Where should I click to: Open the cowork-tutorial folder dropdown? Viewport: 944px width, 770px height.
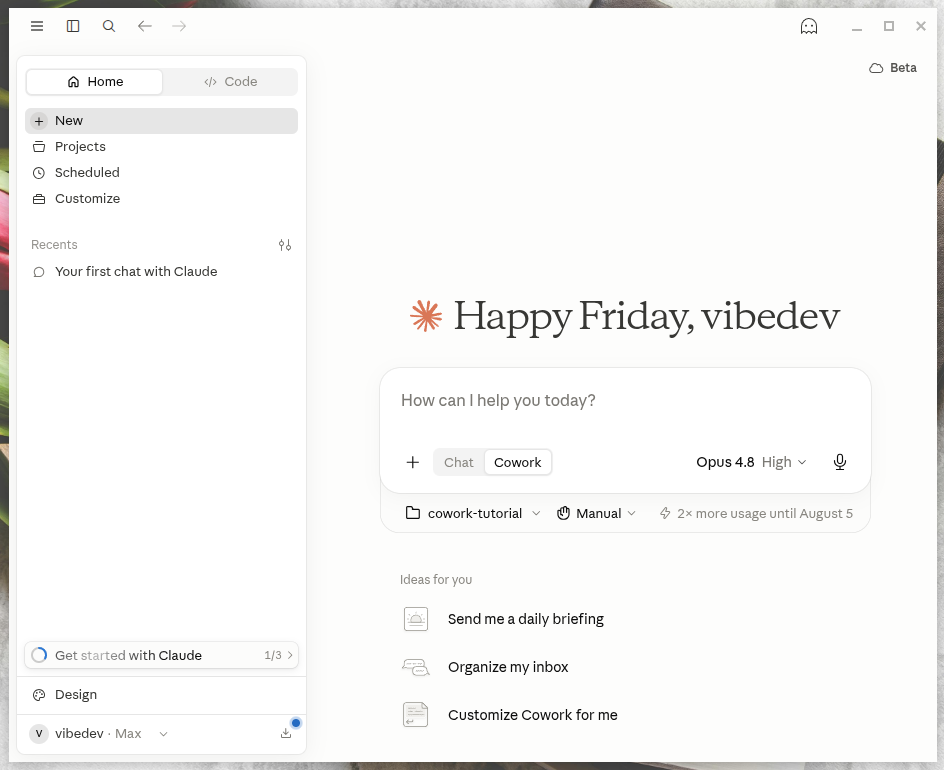(473, 514)
